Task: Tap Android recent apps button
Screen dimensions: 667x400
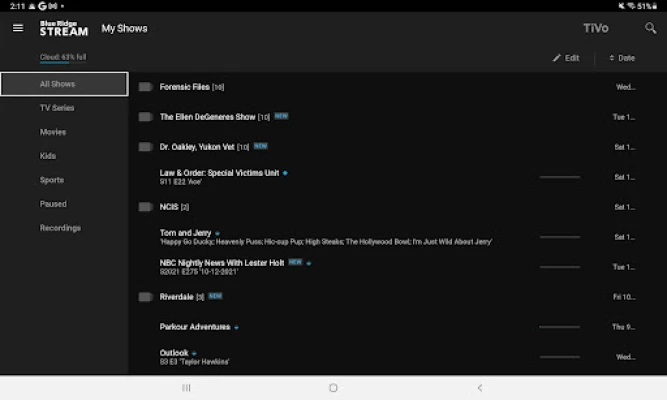Action: pos(186,388)
